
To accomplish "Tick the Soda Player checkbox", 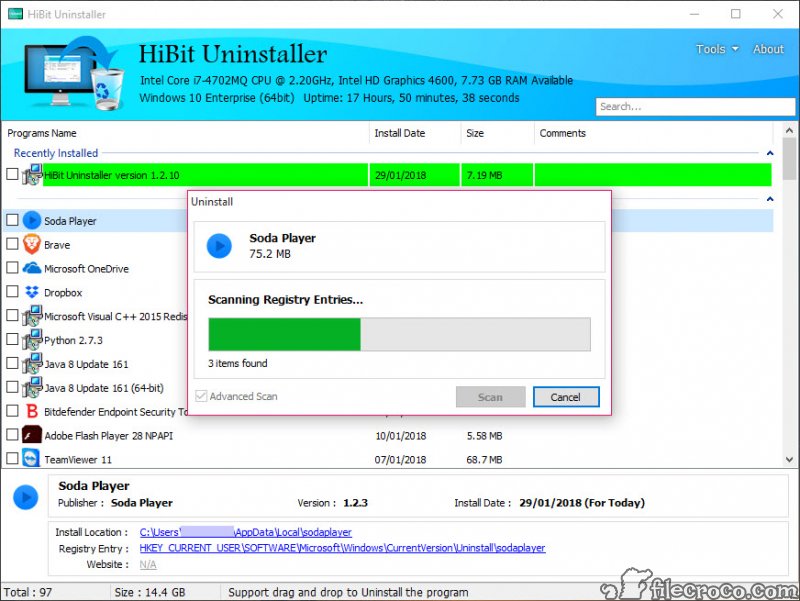I will tap(12, 220).
